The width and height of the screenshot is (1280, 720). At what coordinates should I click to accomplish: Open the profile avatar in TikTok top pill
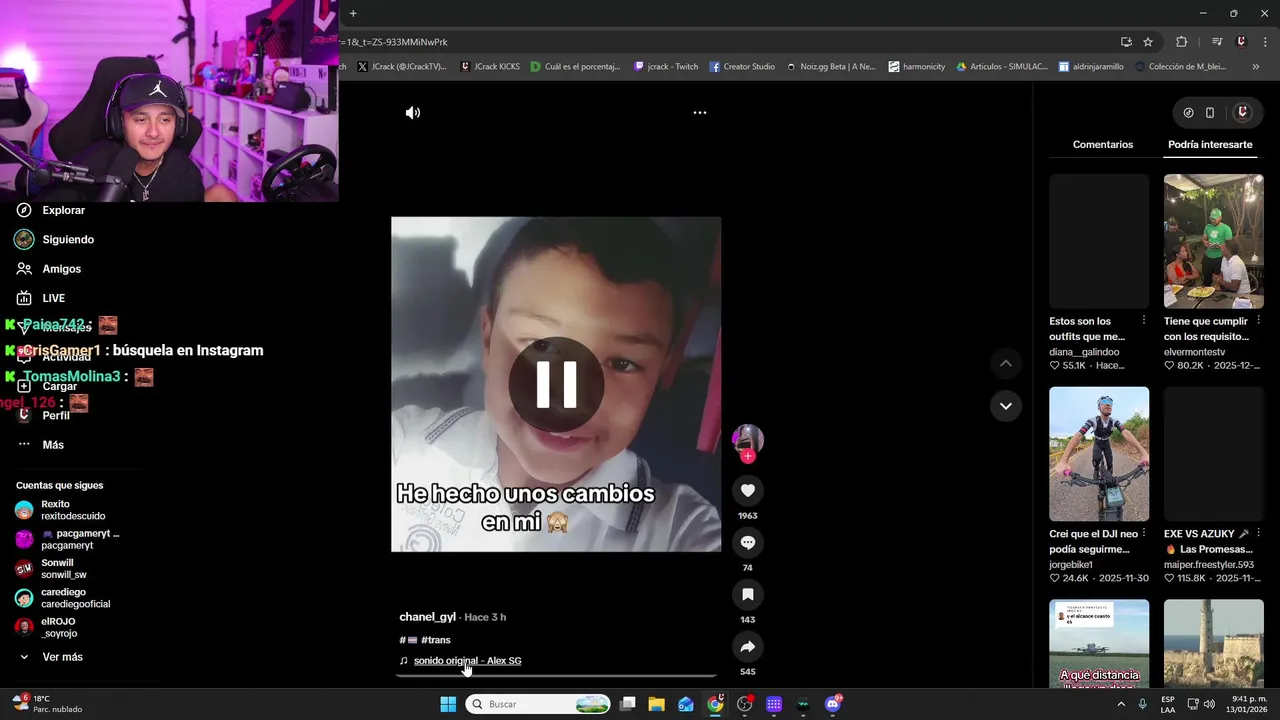click(x=1242, y=113)
